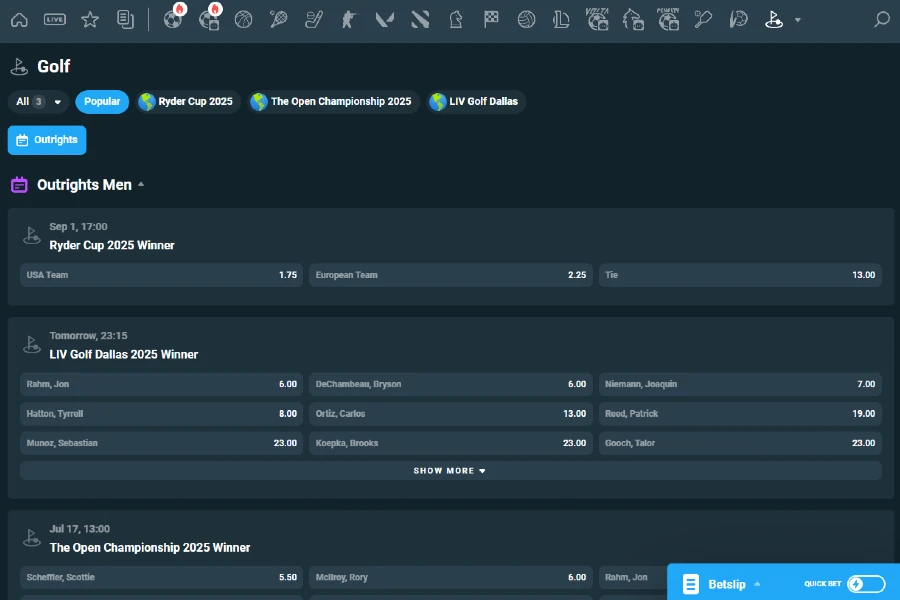Open the All competitions dropdown
The height and width of the screenshot is (600, 900).
tap(37, 101)
